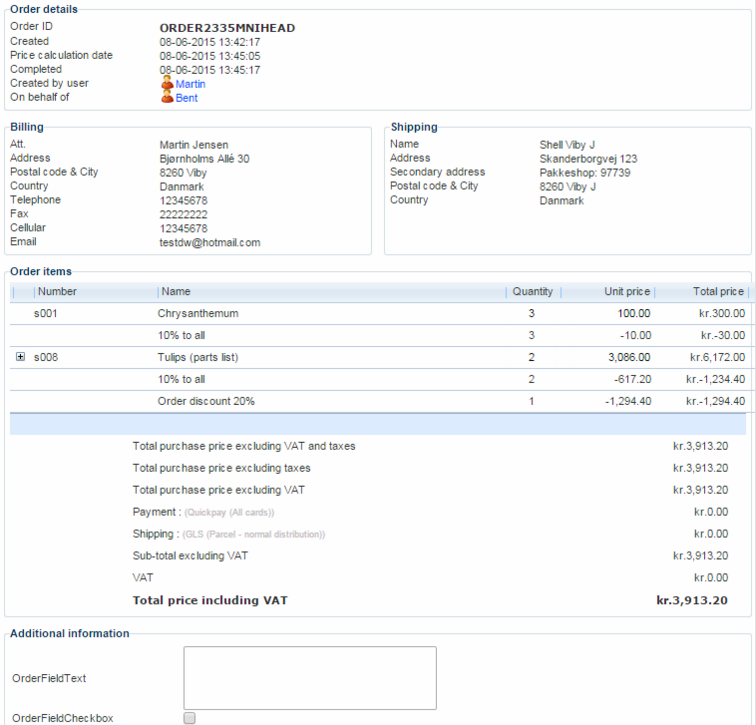Image resolution: width=756 pixels, height=725 pixels.
Task: Click into the OrderFieldText text box
Action: [310, 678]
